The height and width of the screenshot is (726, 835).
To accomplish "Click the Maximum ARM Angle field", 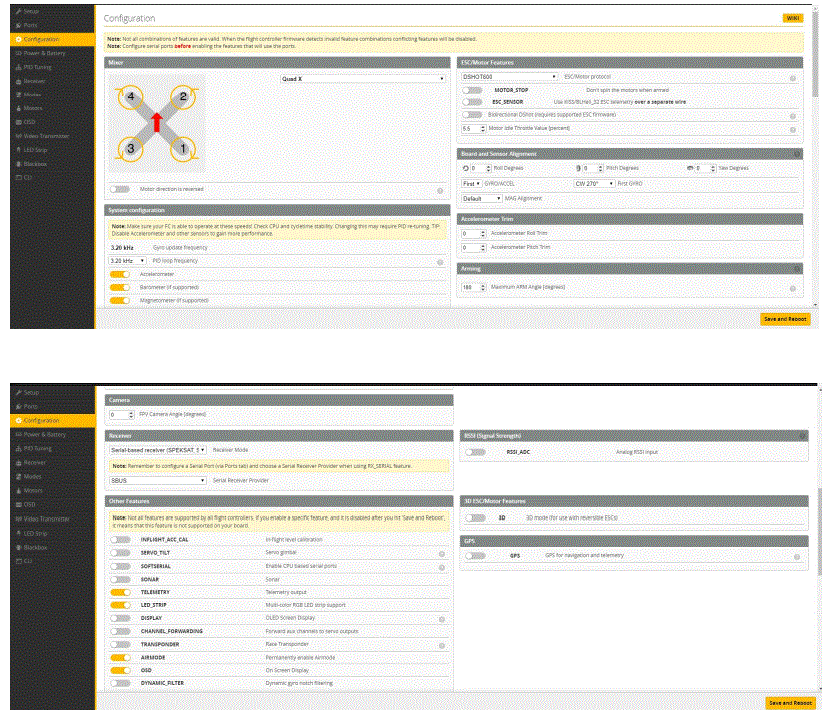I will 473,287.
